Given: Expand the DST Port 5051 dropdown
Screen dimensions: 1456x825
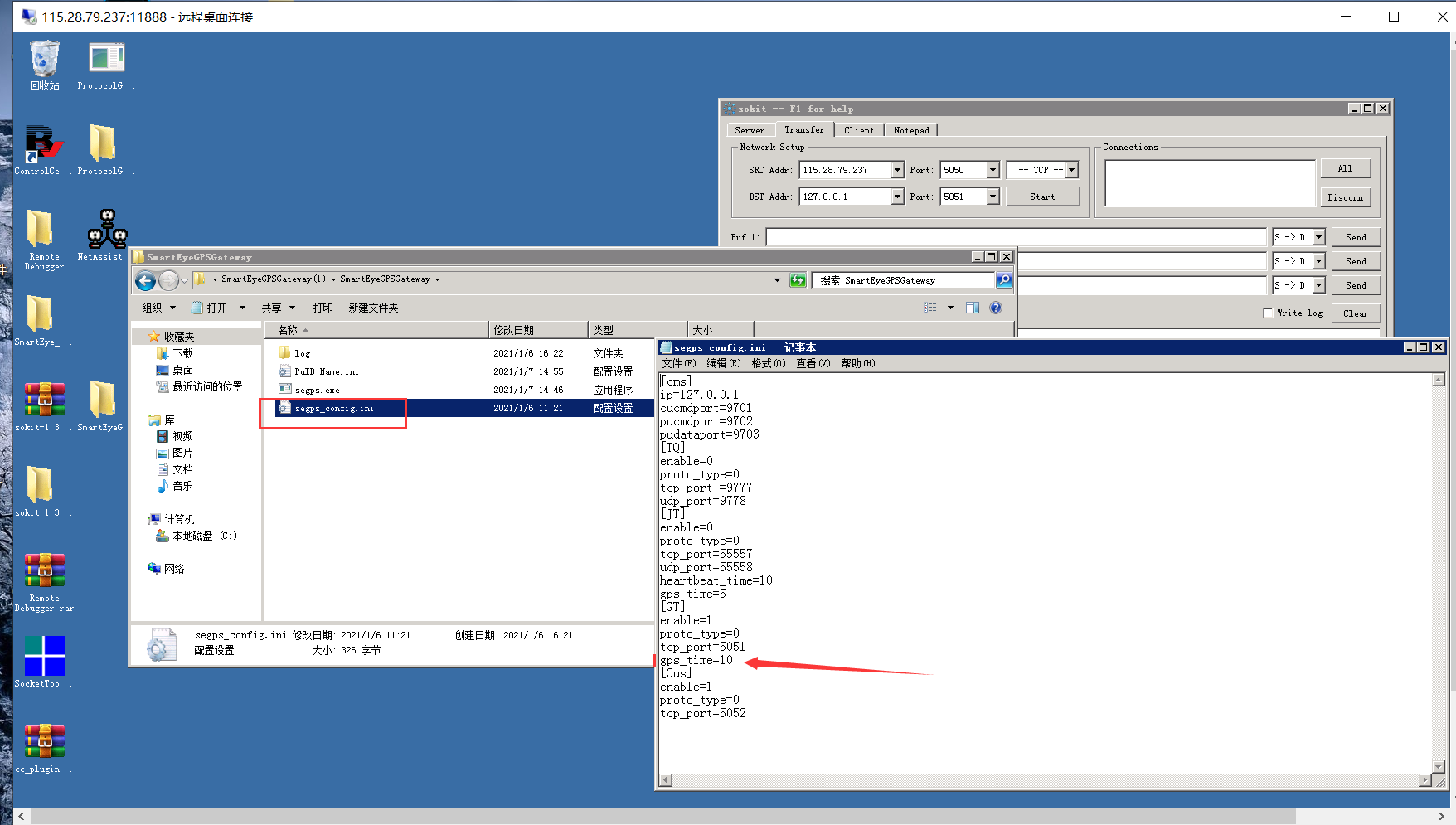Looking at the screenshot, I should pos(993,197).
